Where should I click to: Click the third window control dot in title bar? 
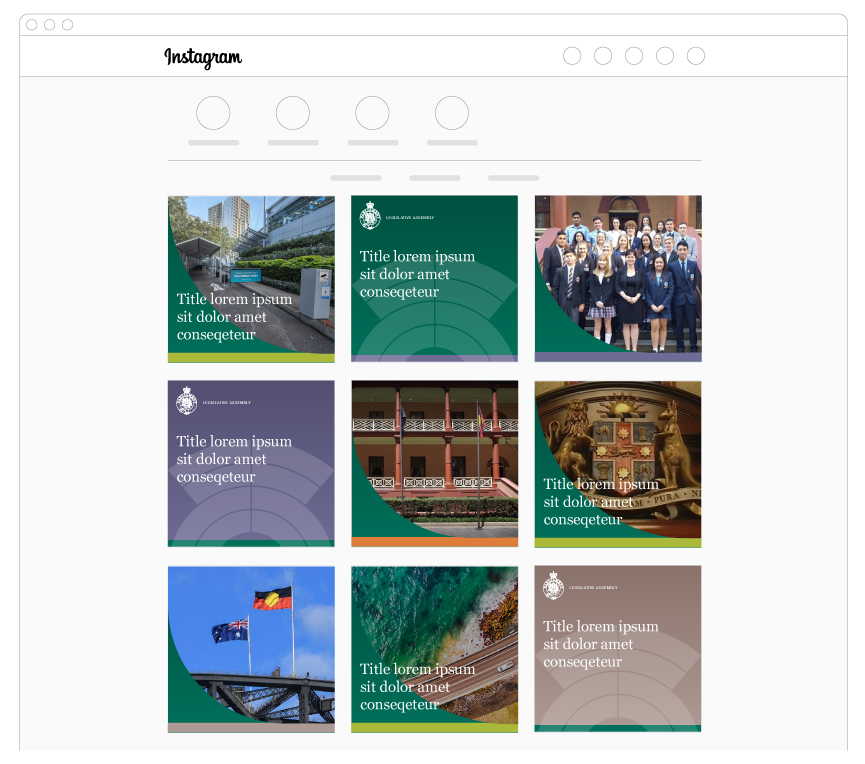67,25
